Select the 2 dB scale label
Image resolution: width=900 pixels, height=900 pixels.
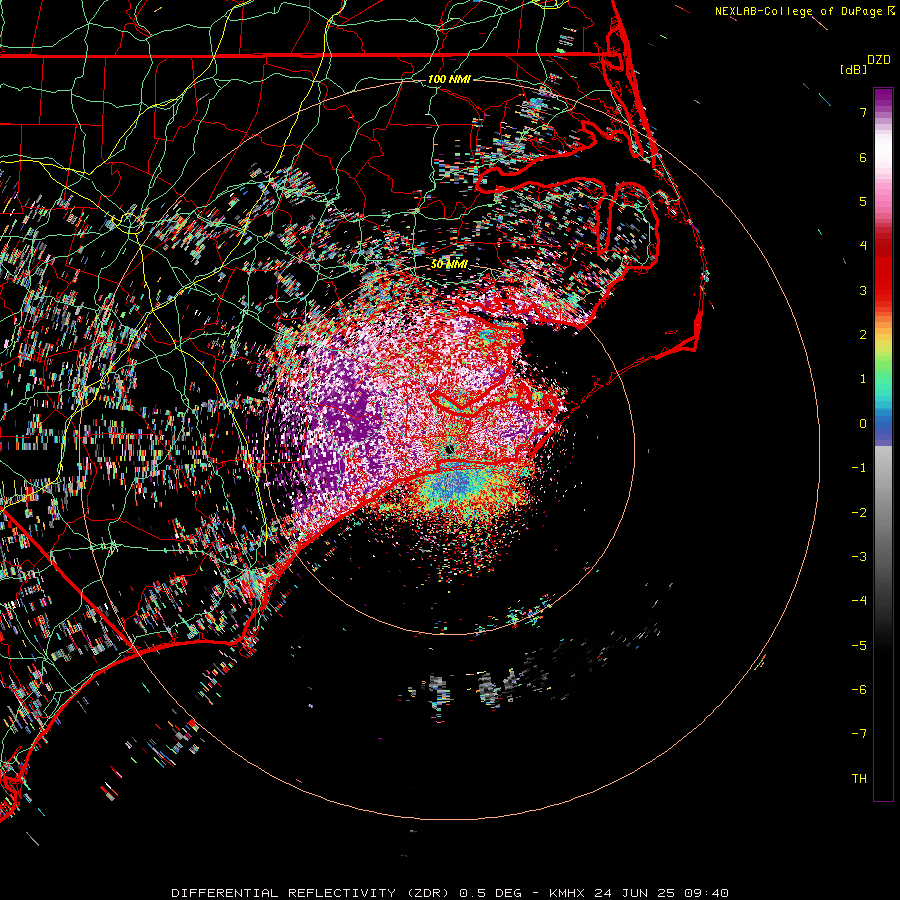(x=863, y=335)
